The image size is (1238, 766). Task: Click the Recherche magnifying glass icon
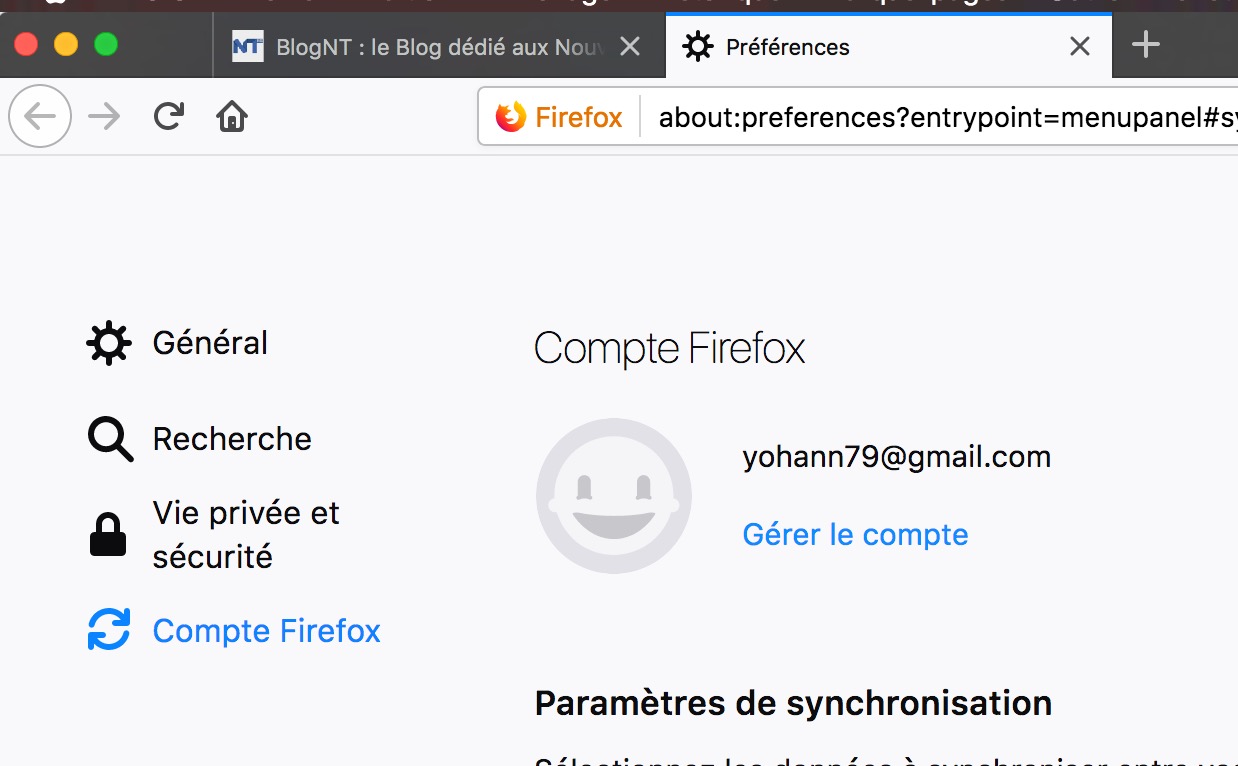coord(109,439)
